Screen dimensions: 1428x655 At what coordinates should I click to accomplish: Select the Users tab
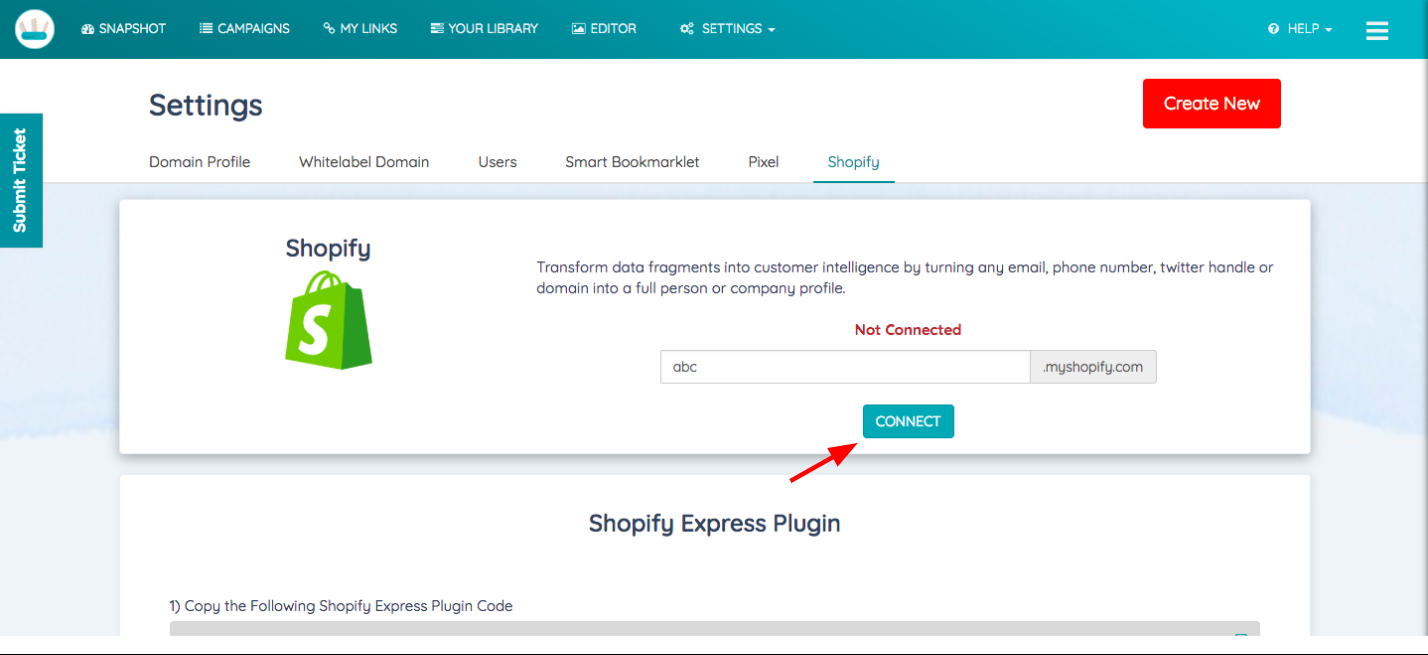497,162
